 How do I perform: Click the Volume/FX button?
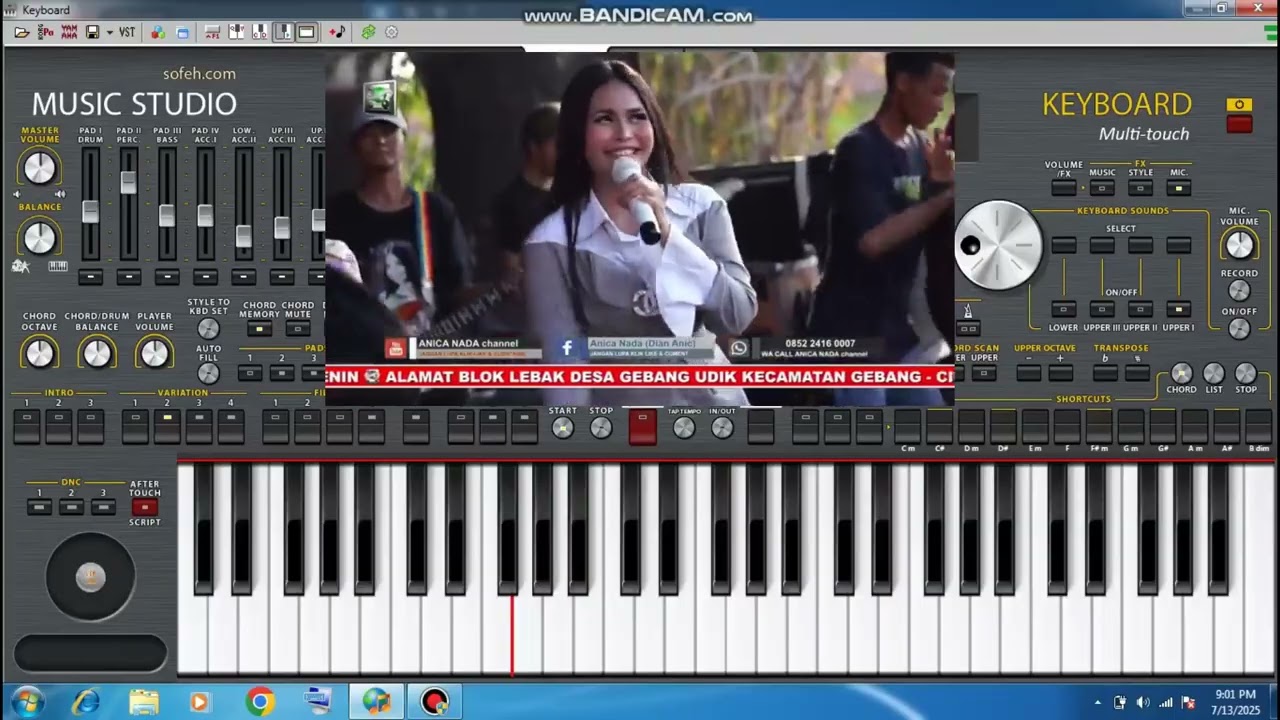point(1064,187)
